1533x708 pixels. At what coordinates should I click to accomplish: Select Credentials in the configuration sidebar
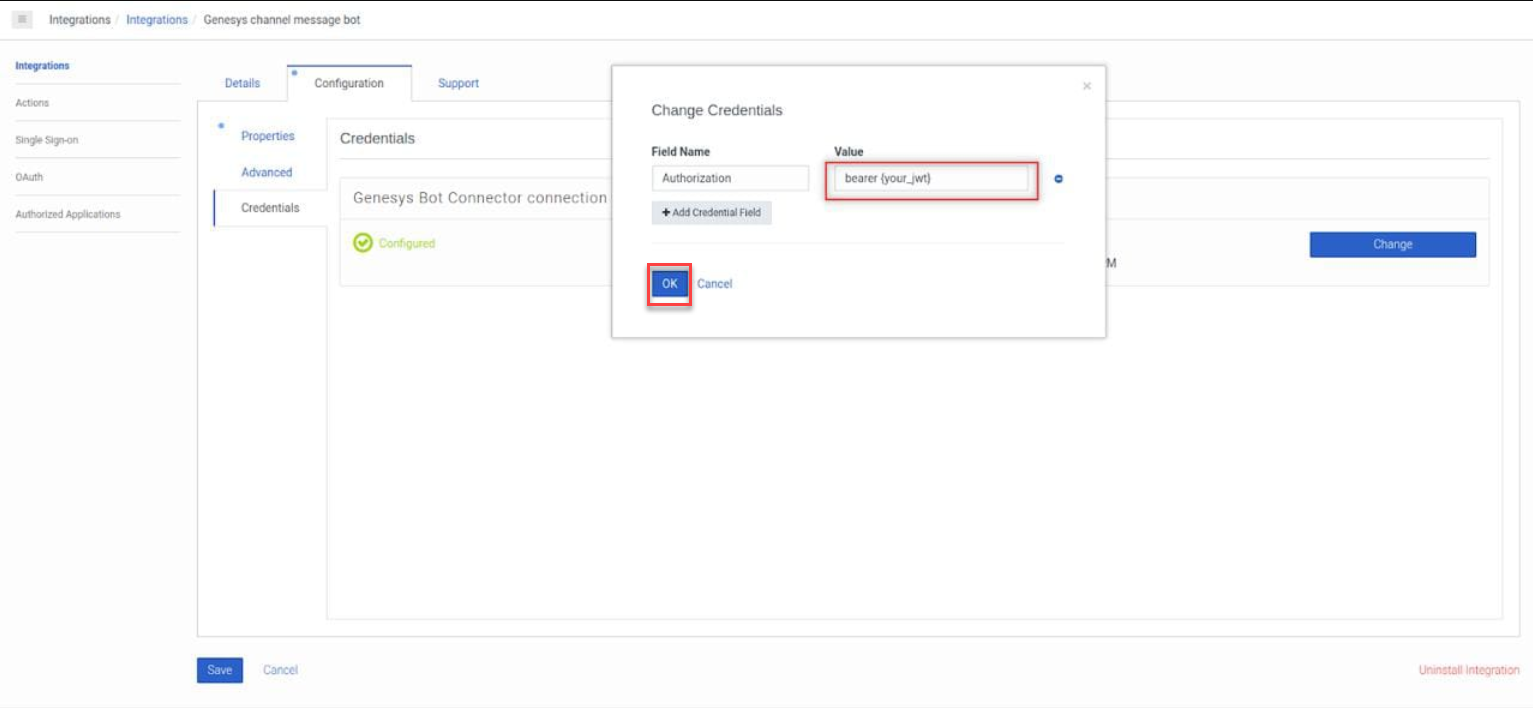pos(269,208)
